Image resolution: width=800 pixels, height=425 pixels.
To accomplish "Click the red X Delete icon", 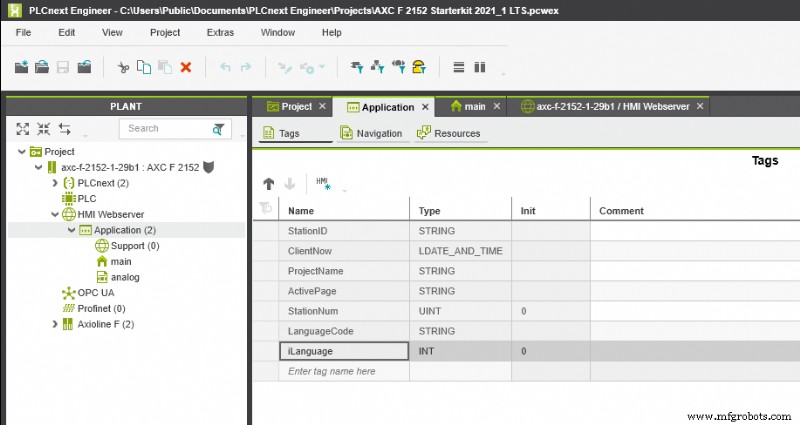I will coord(185,68).
